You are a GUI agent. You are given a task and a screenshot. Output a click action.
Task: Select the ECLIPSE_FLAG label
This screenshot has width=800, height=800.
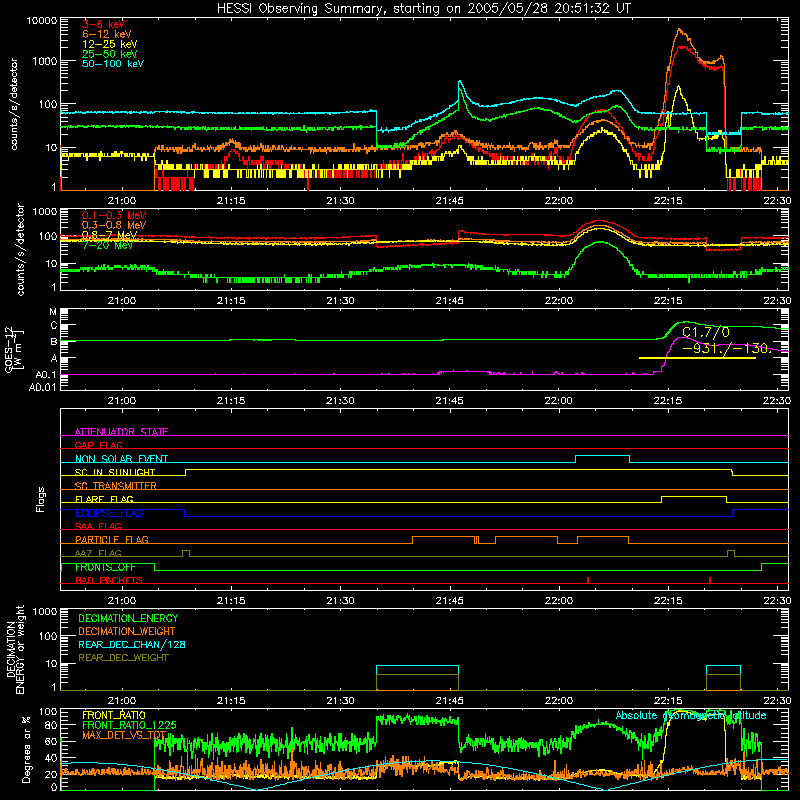[x=109, y=513]
